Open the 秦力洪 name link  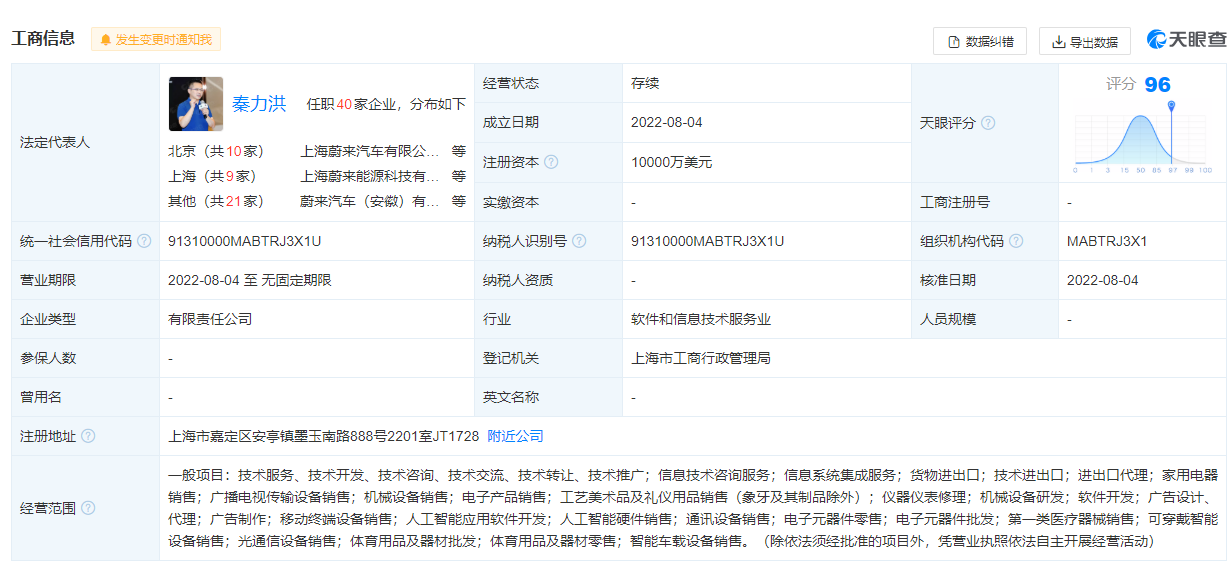(x=259, y=104)
